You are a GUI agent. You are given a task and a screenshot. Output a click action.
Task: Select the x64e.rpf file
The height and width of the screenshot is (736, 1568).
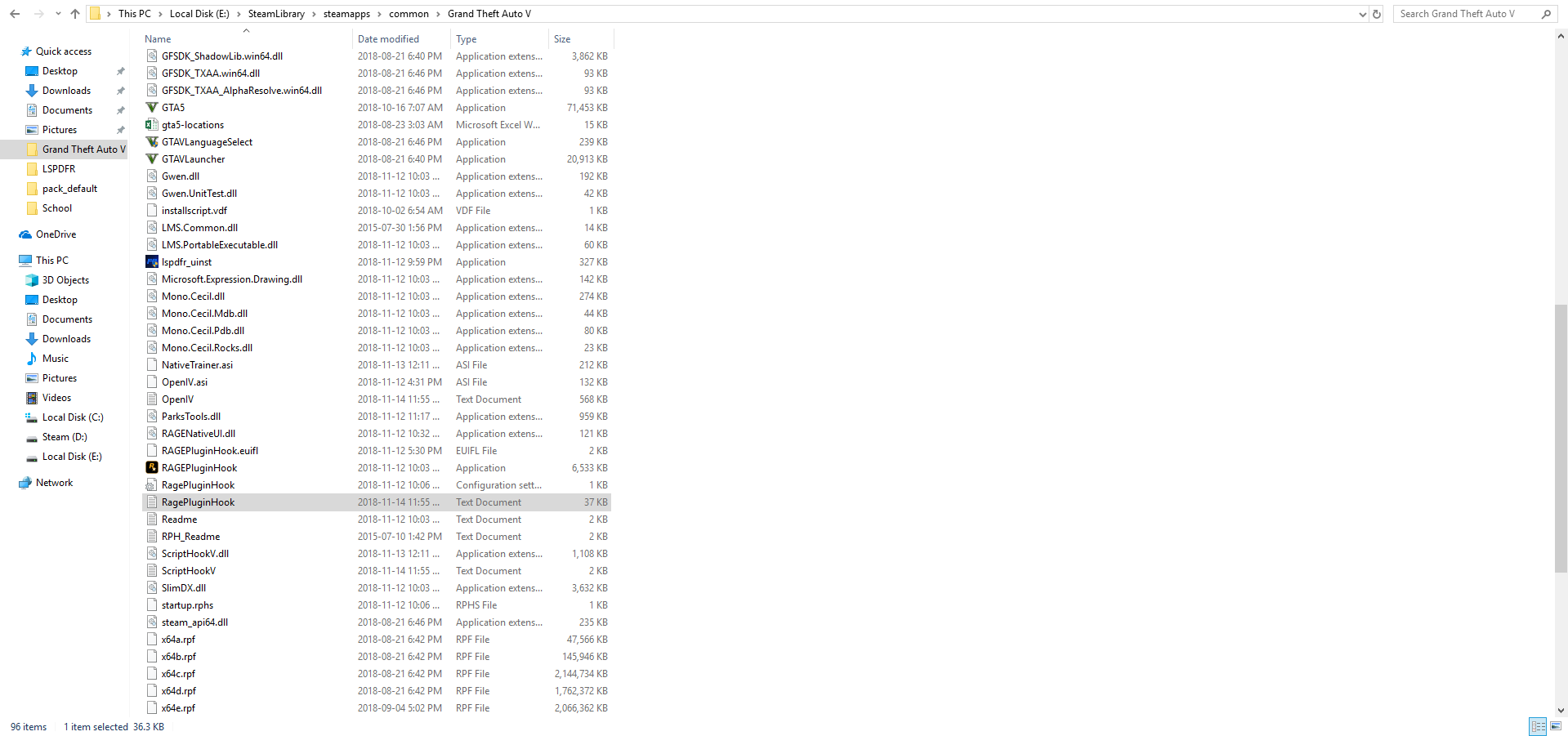tap(178, 708)
